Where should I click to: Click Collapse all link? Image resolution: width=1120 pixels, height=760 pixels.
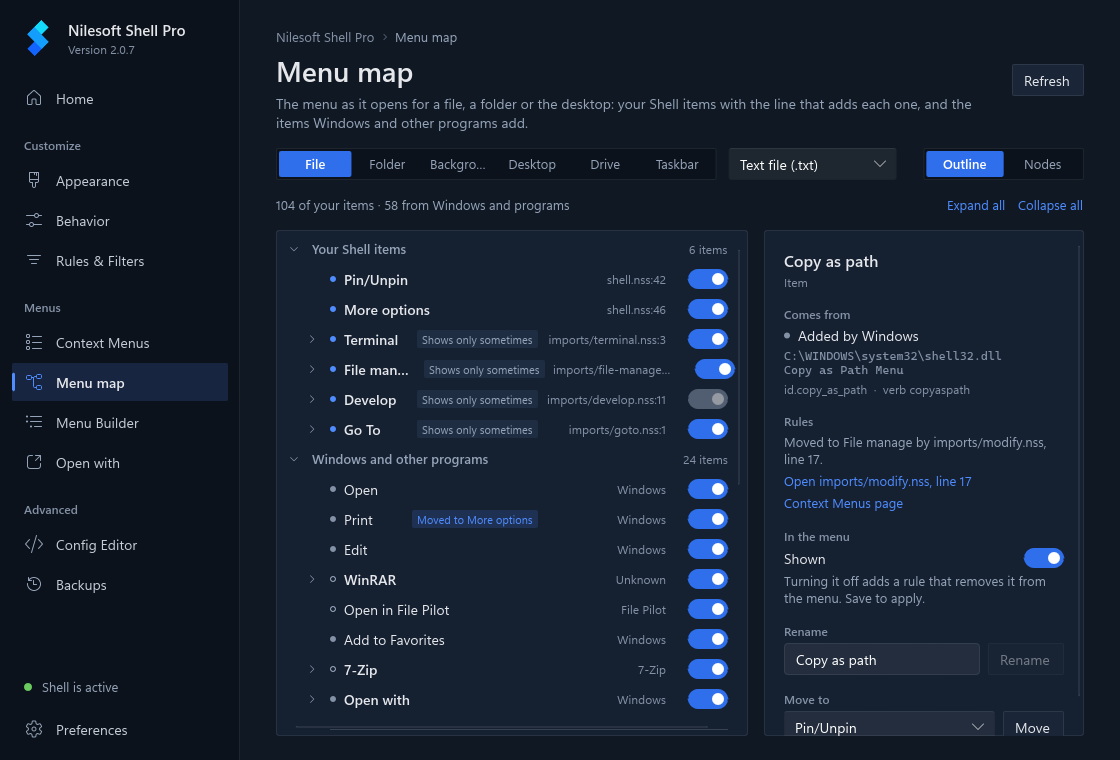[x=1050, y=206]
